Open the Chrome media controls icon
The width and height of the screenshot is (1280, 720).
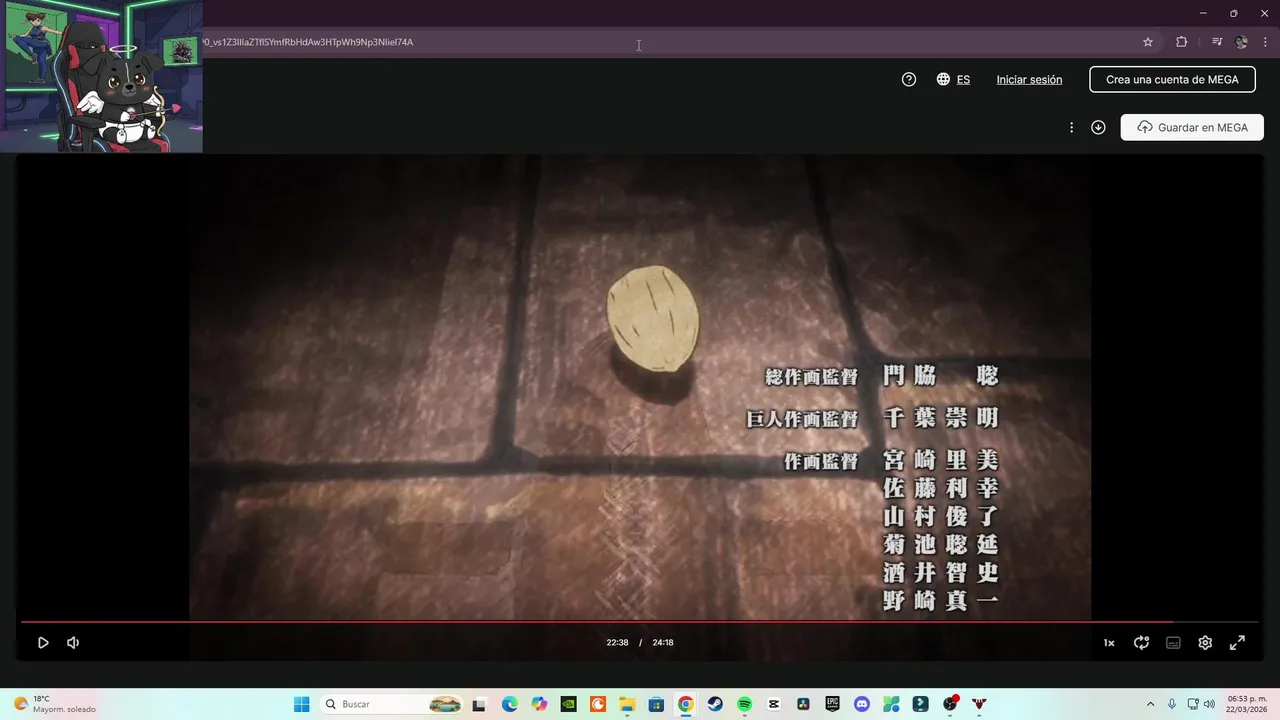[1217, 42]
